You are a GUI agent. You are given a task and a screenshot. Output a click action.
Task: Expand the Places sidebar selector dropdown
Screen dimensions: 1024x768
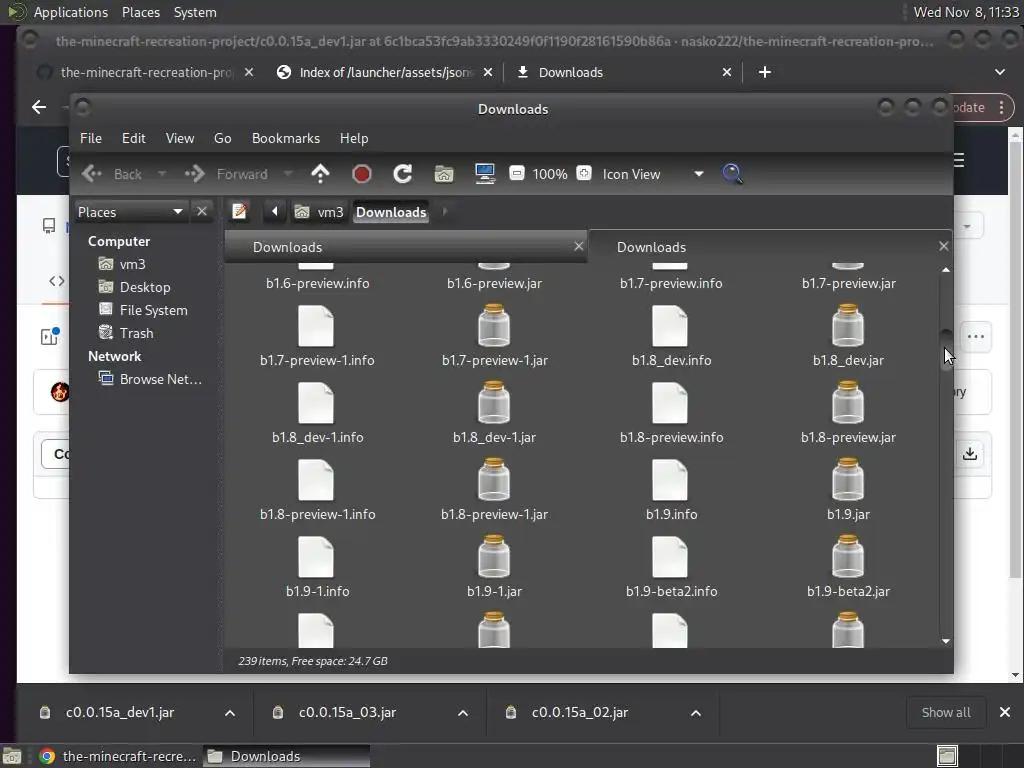click(x=177, y=212)
